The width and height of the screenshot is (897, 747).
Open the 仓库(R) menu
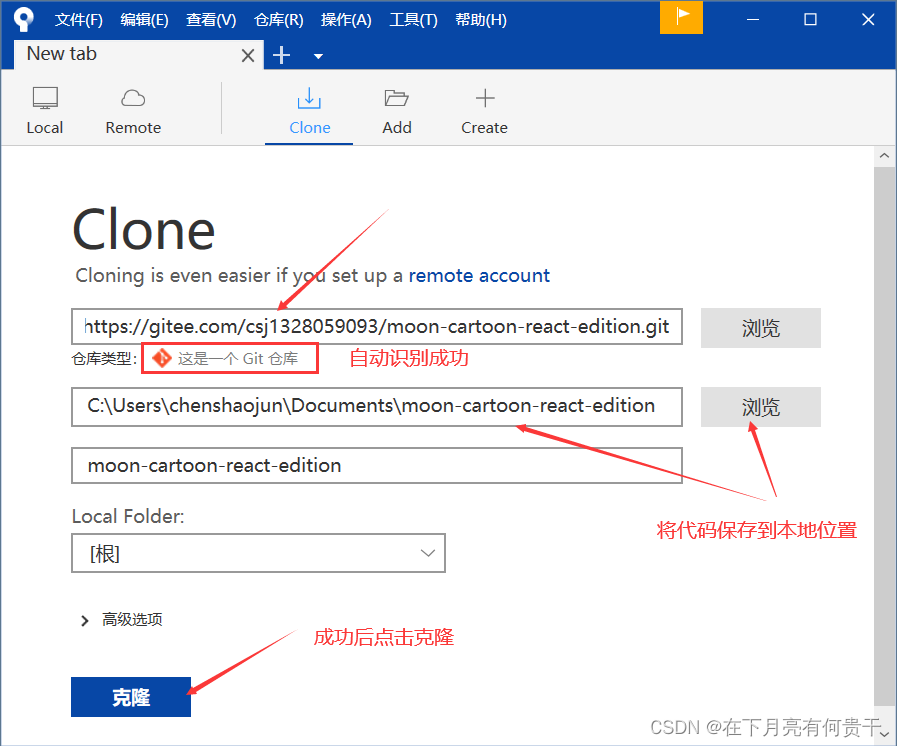(279, 19)
